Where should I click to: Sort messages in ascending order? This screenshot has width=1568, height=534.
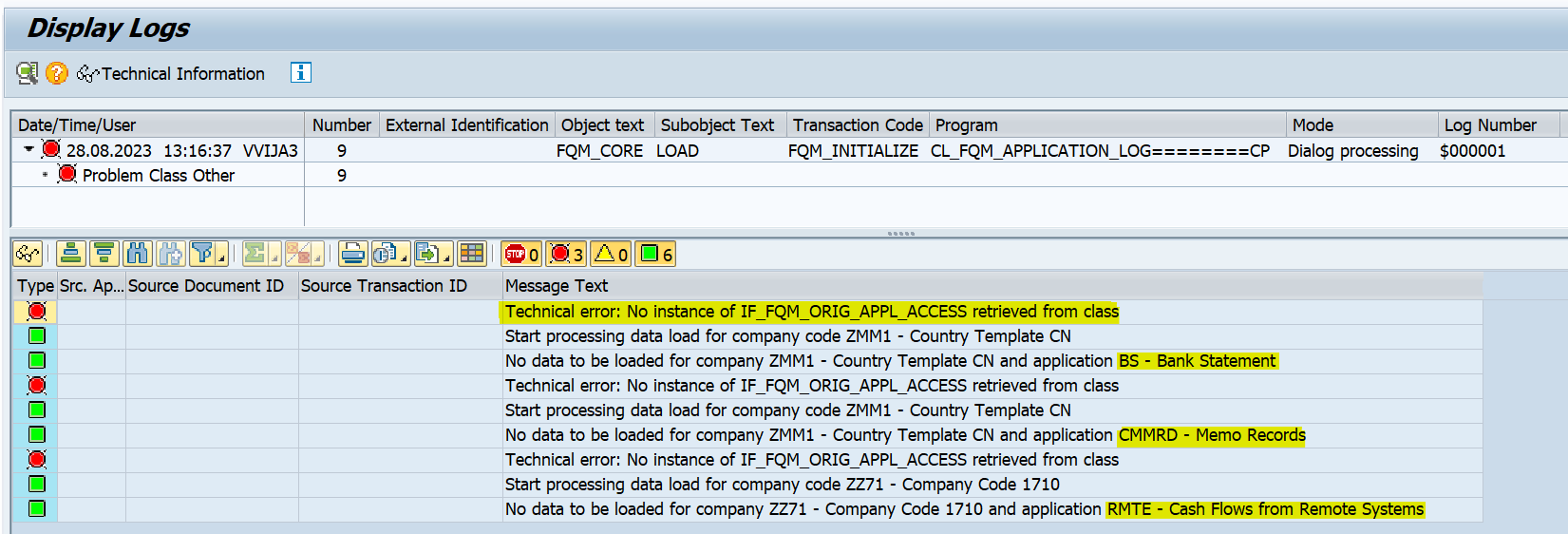(71, 254)
